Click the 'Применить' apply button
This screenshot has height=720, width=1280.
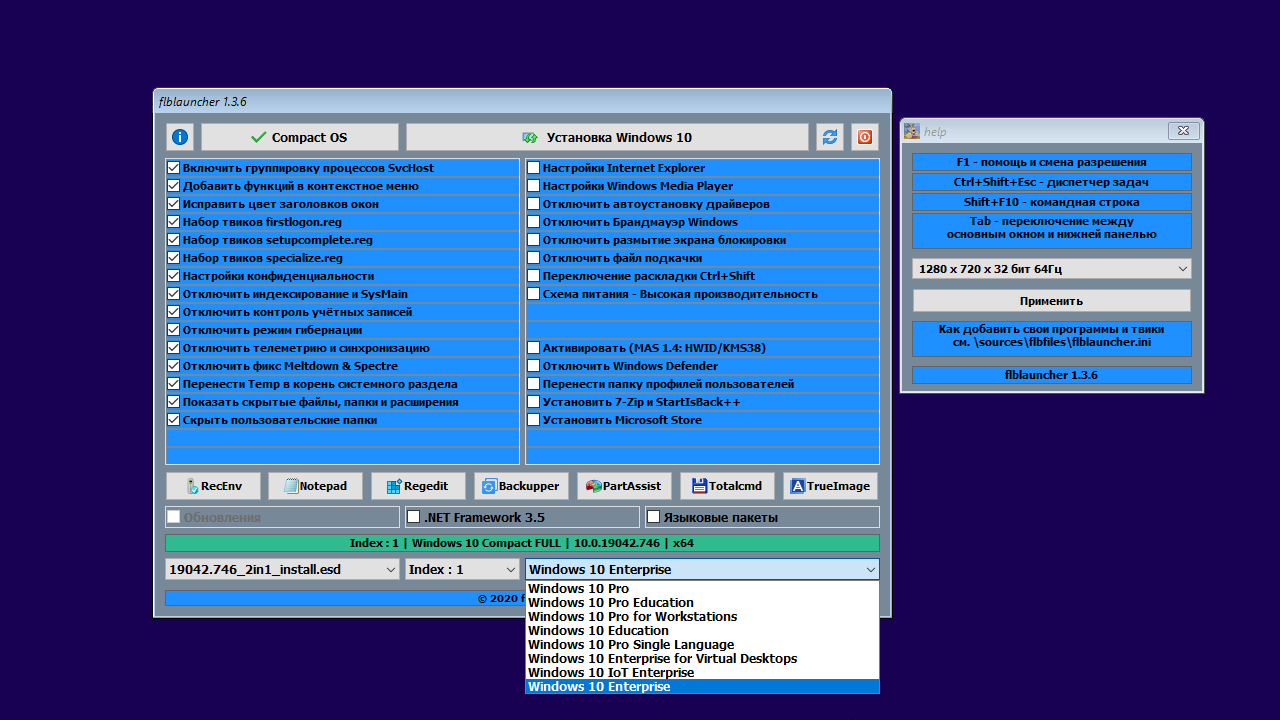pos(1051,301)
